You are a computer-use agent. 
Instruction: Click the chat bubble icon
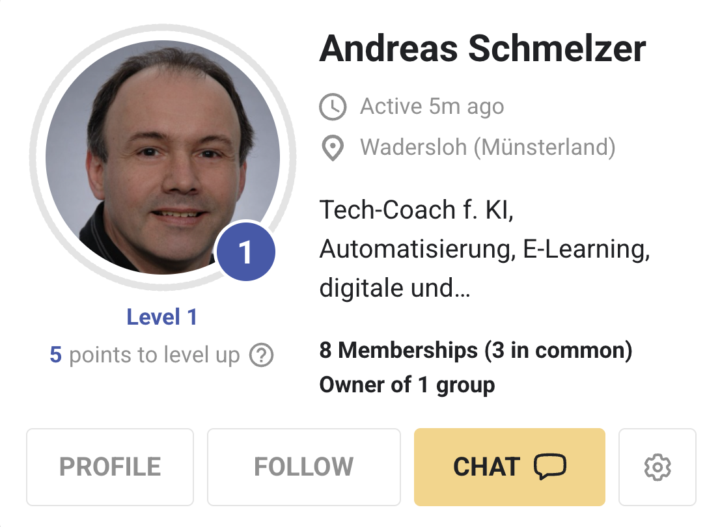click(549, 467)
